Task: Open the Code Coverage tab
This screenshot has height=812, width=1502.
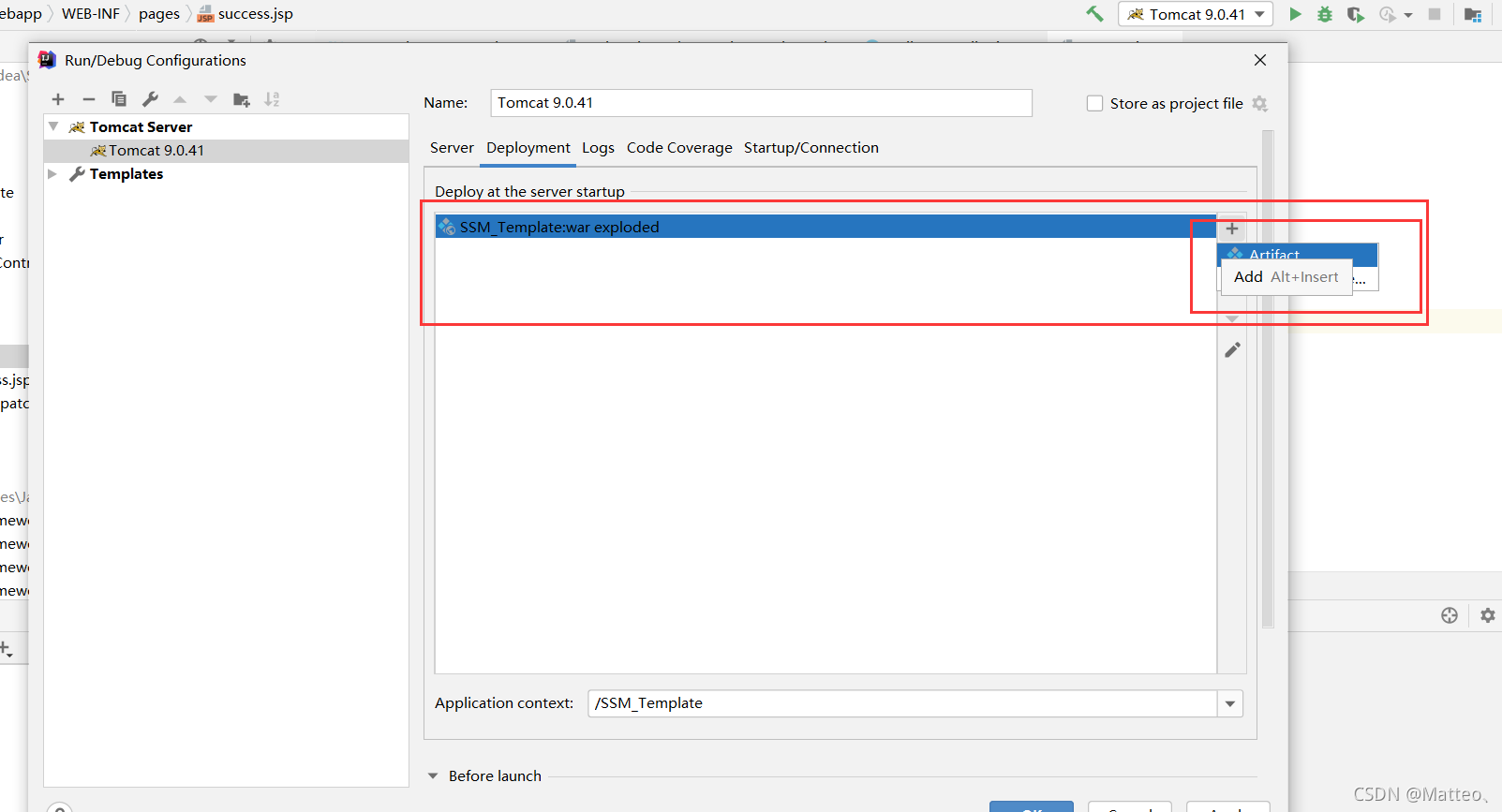Action: pyautogui.click(x=679, y=148)
